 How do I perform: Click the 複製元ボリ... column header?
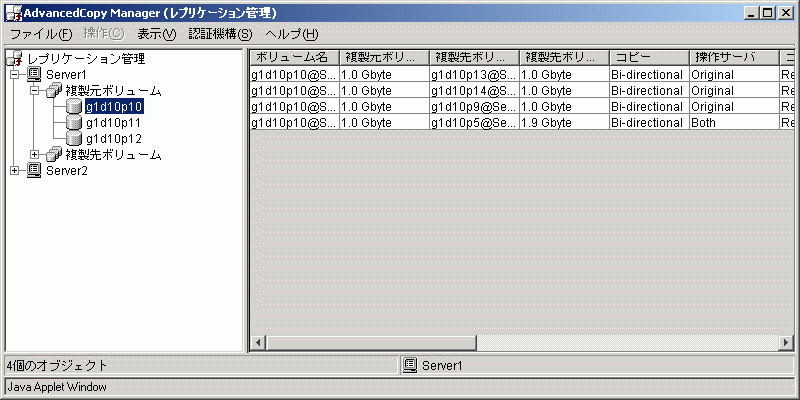point(384,57)
